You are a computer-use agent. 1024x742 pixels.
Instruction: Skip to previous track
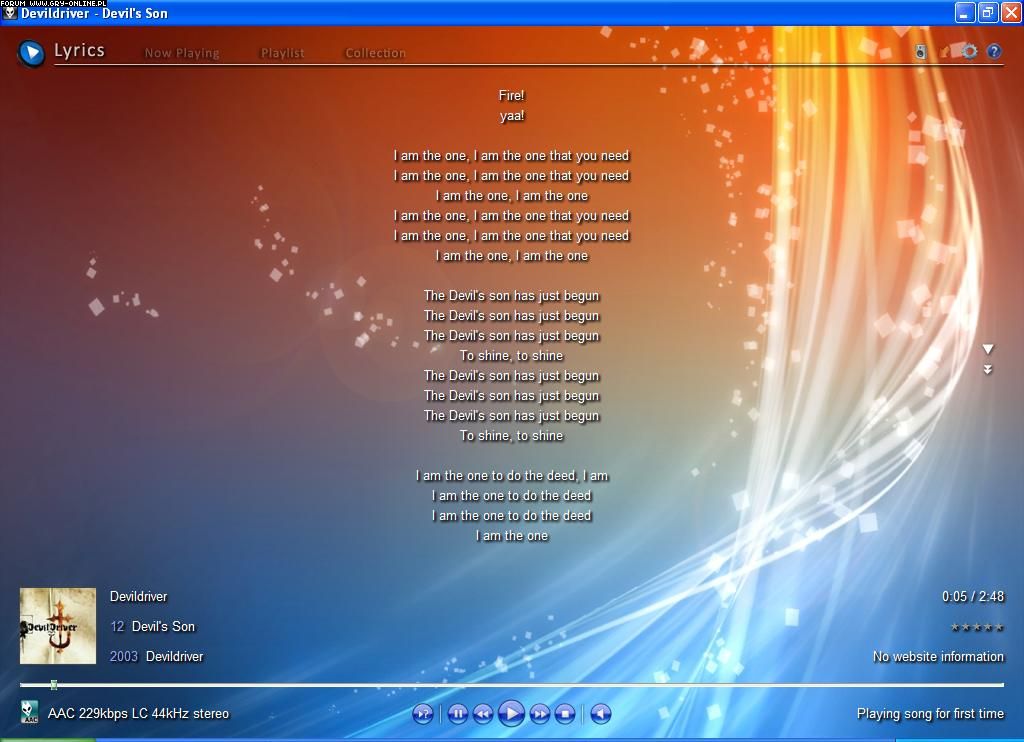pos(483,713)
